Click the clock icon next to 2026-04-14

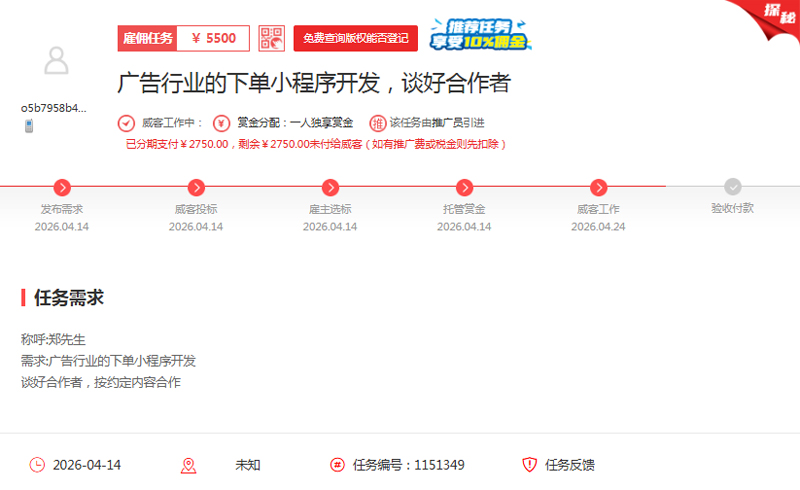[x=37, y=465]
